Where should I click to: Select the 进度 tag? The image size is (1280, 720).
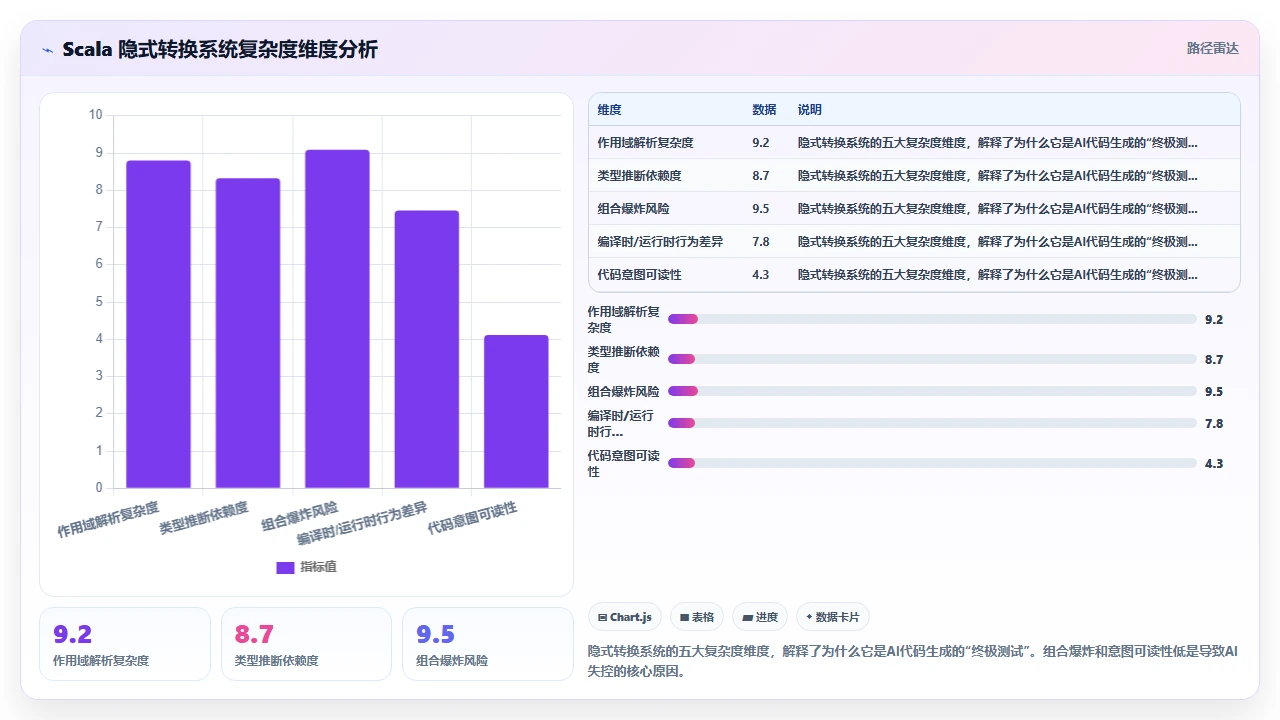point(760,617)
